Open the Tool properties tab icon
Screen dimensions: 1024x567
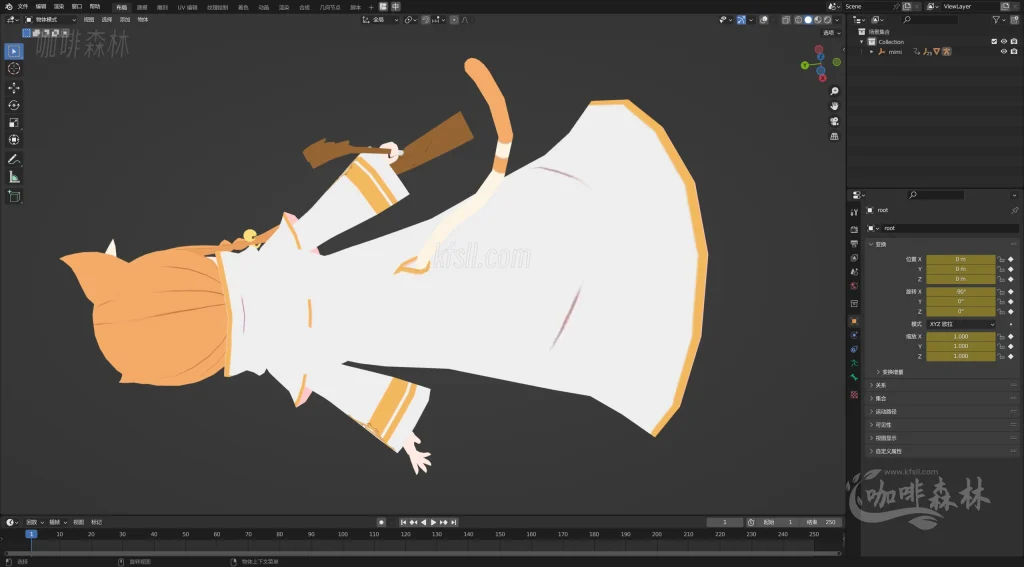pos(854,212)
